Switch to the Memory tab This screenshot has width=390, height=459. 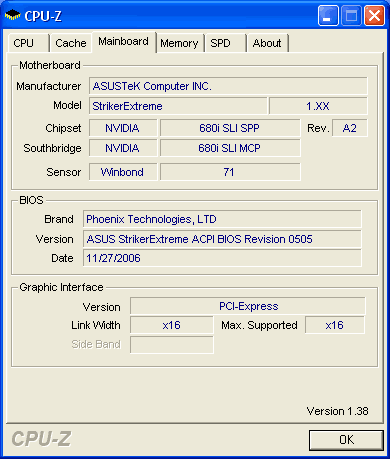pos(180,43)
